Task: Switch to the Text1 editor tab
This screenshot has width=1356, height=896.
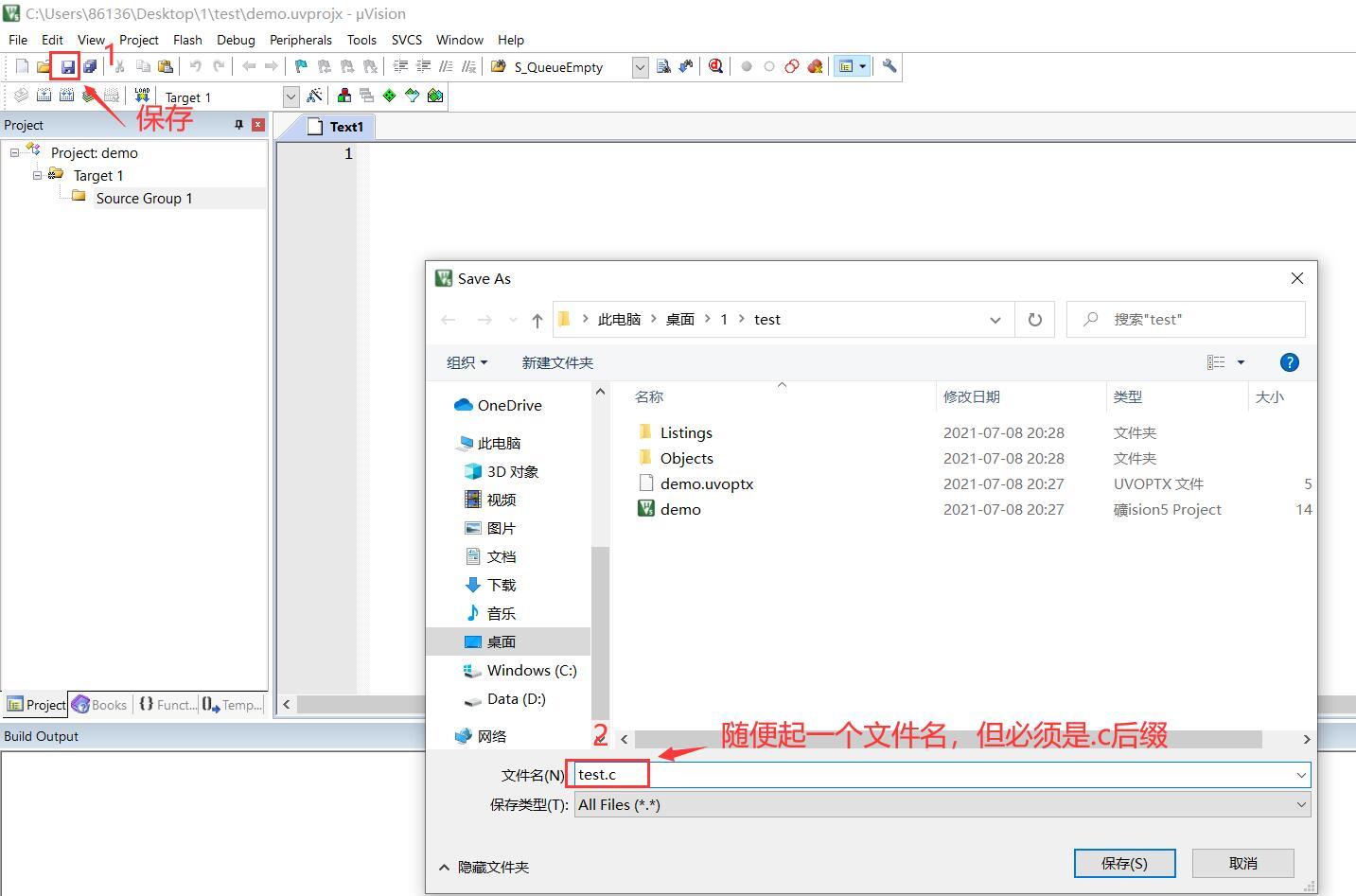Action: tap(337, 127)
